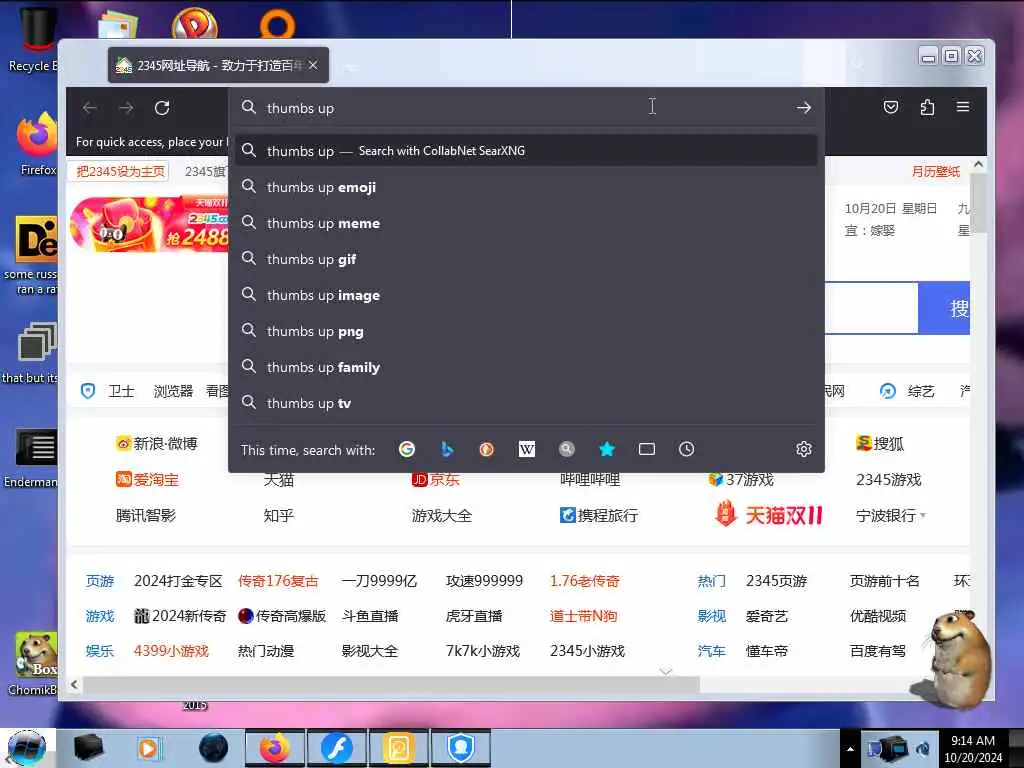
Task: Search this time with Bing icon
Action: 447,449
